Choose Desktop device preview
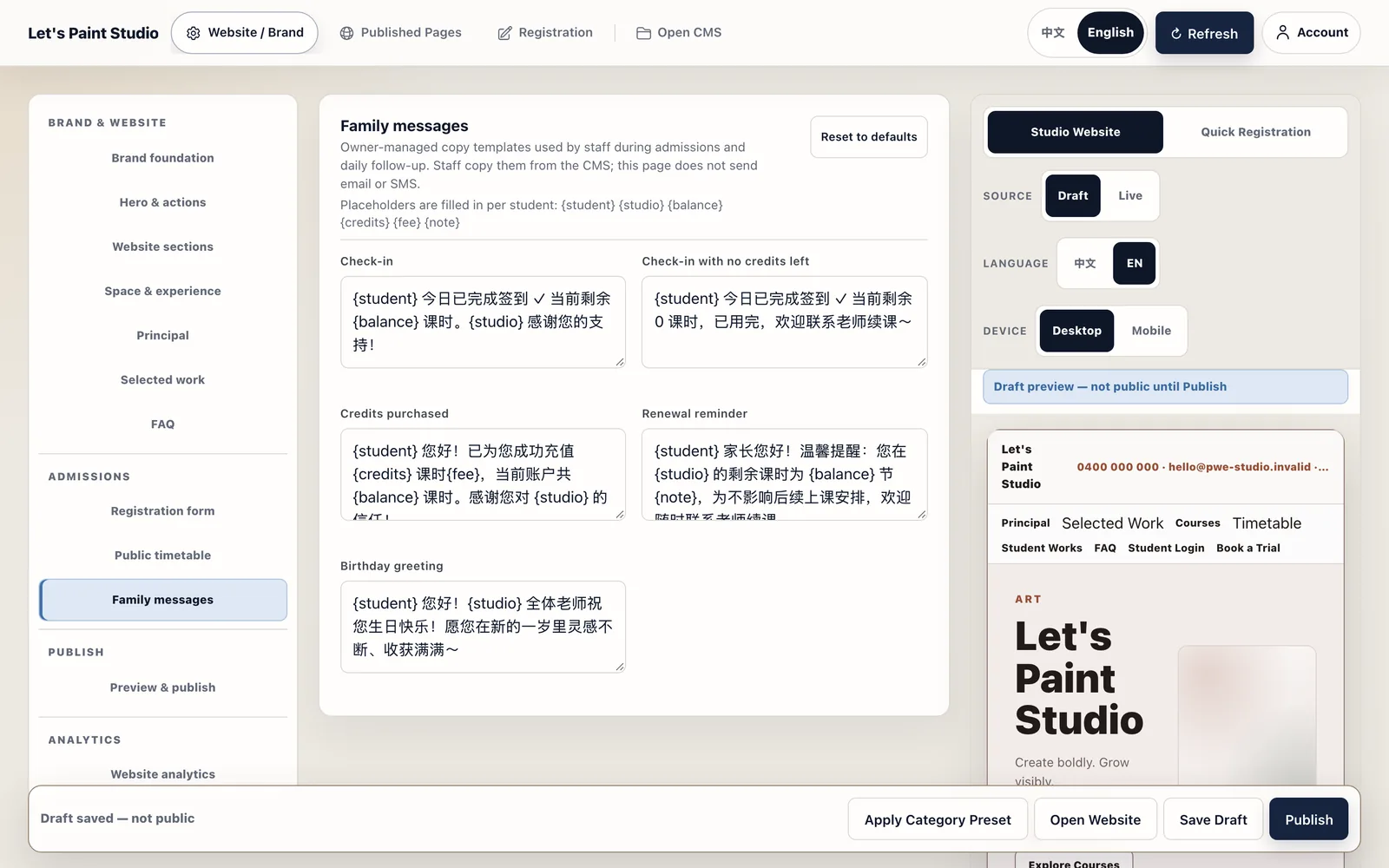Viewport: 1389px width, 868px height. (1076, 331)
